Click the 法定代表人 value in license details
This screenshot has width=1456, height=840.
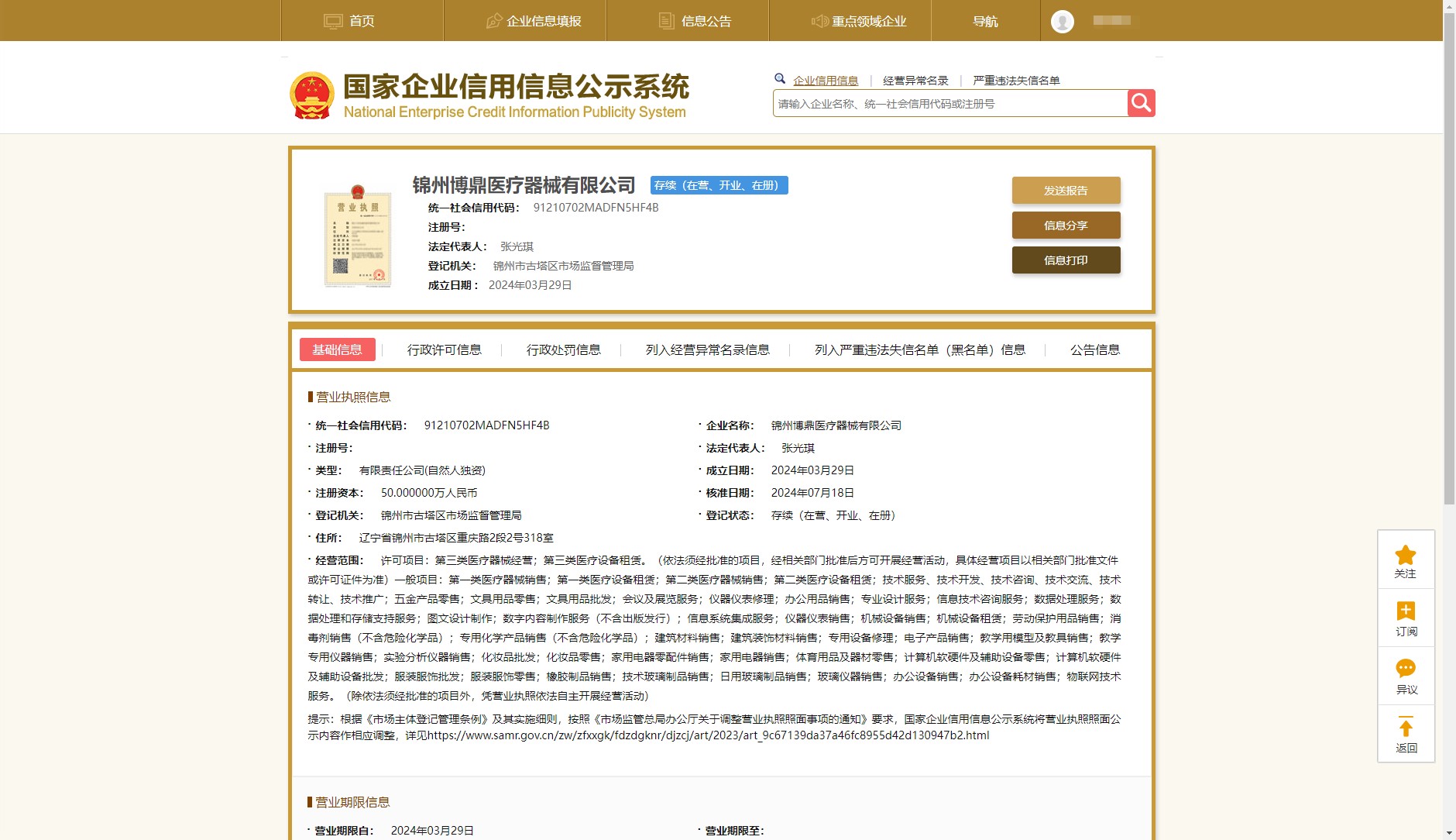coord(798,448)
